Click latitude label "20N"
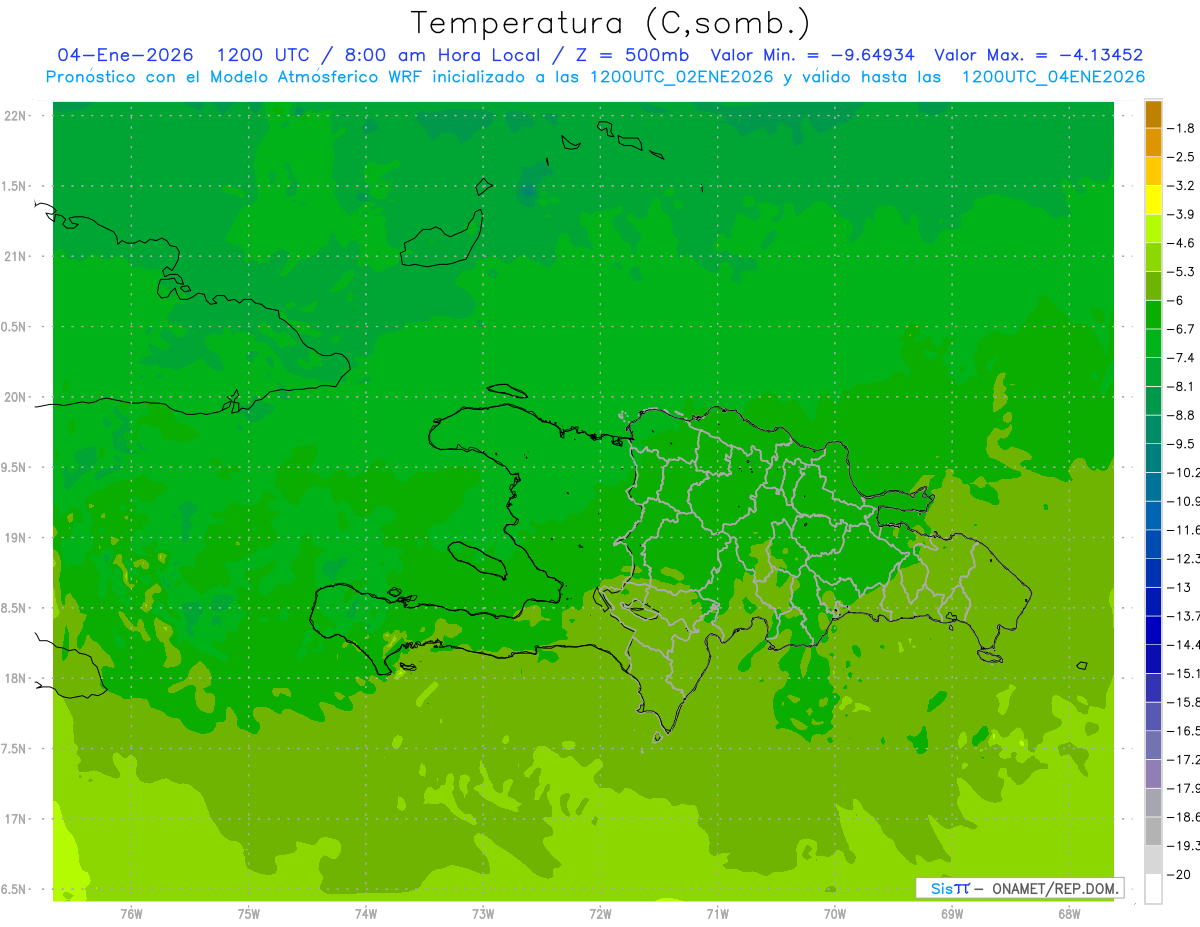The width and height of the screenshot is (1200, 927). click(15, 397)
